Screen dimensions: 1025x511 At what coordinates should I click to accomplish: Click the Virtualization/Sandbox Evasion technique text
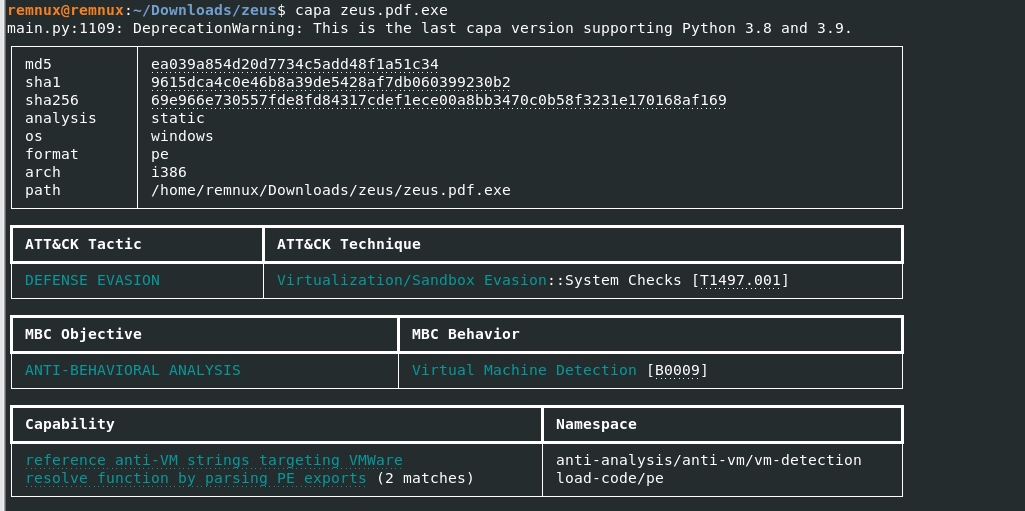coord(411,280)
